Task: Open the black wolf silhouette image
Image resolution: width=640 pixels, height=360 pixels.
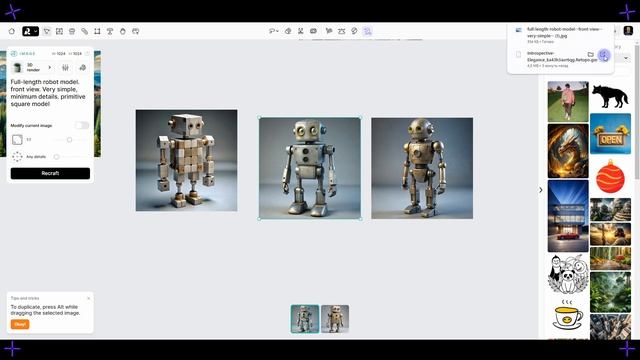Action: [x=610, y=96]
